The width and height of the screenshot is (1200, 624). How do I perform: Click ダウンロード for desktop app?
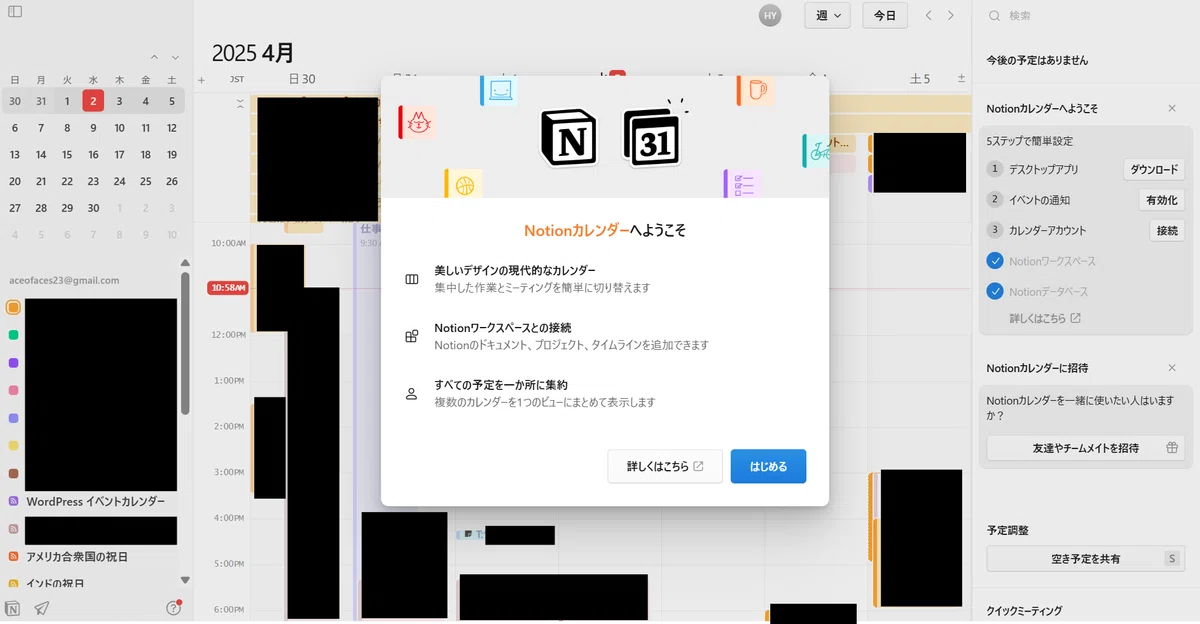(1154, 170)
